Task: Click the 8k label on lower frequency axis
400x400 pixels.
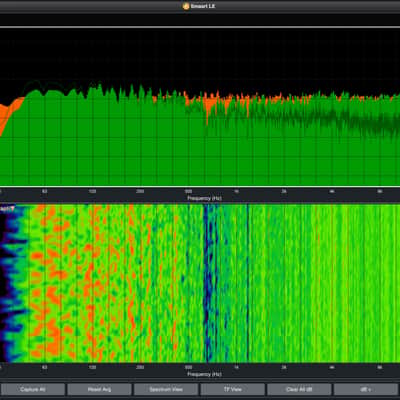Action: coord(379,368)
